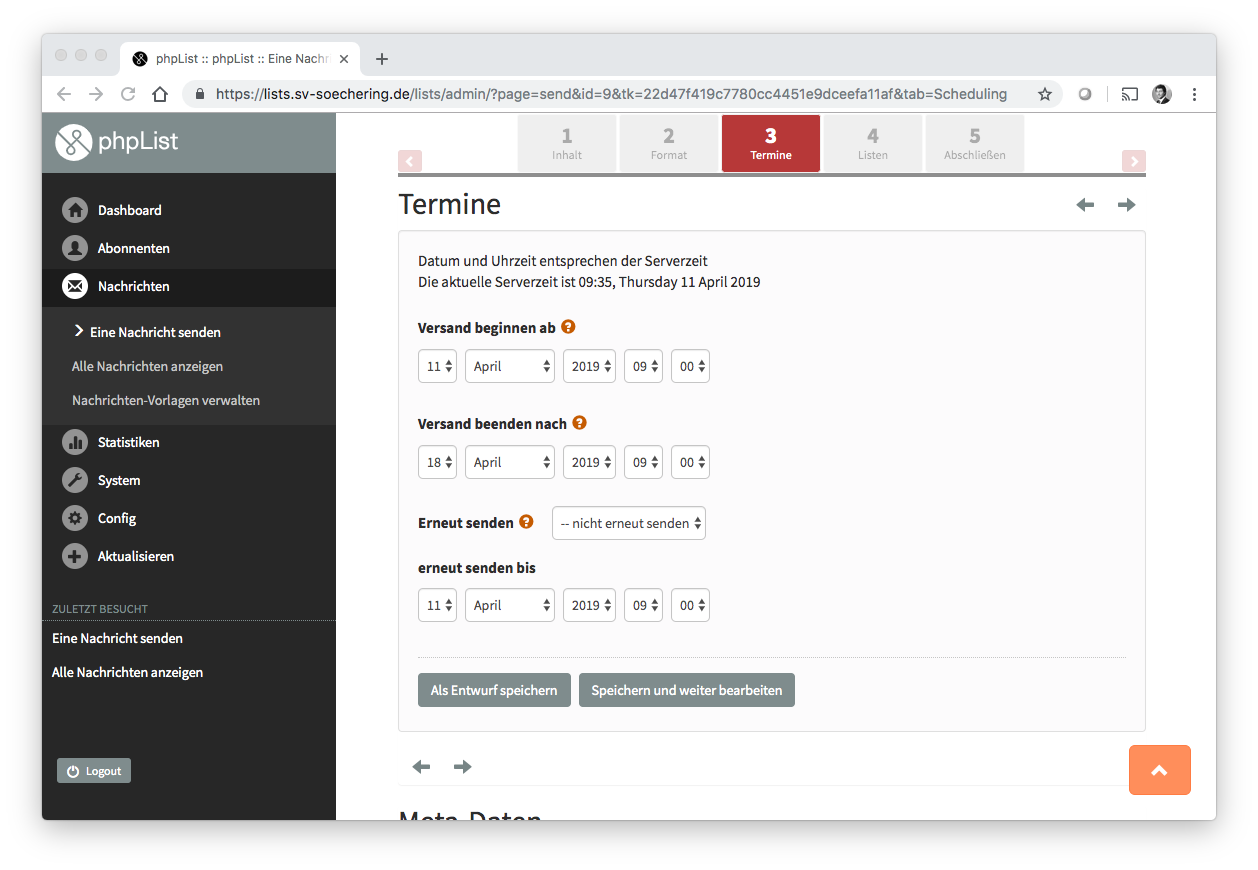This screenshot has height=870, width=1258.
Task: Open month dropdown under 'Versand beenden nach'
Action: (x=509, y=462)
